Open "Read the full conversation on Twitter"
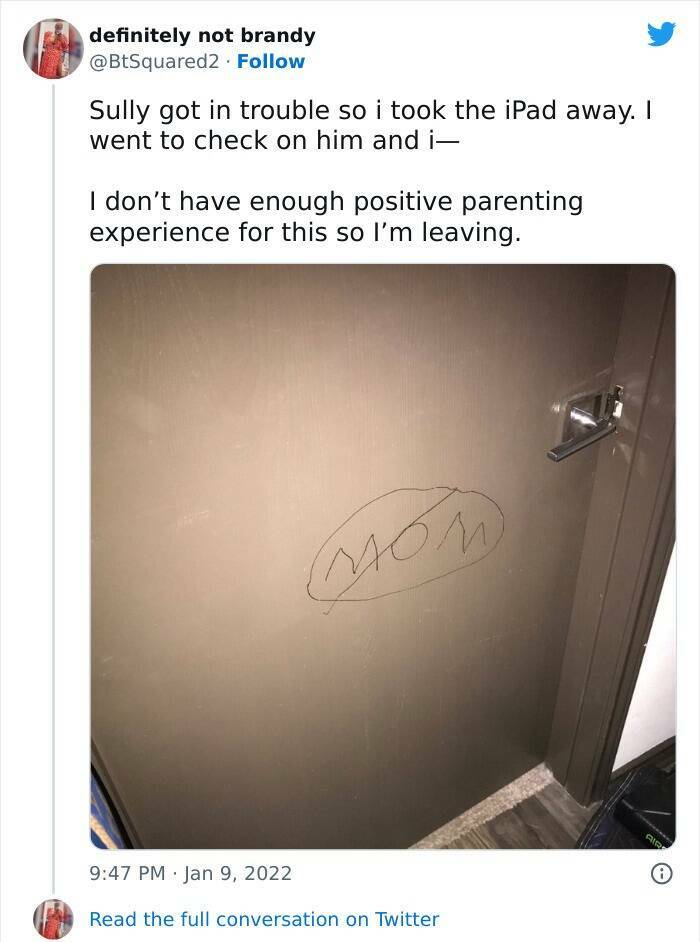This screenshot has width=700, height=942. [x=264, y=919]
